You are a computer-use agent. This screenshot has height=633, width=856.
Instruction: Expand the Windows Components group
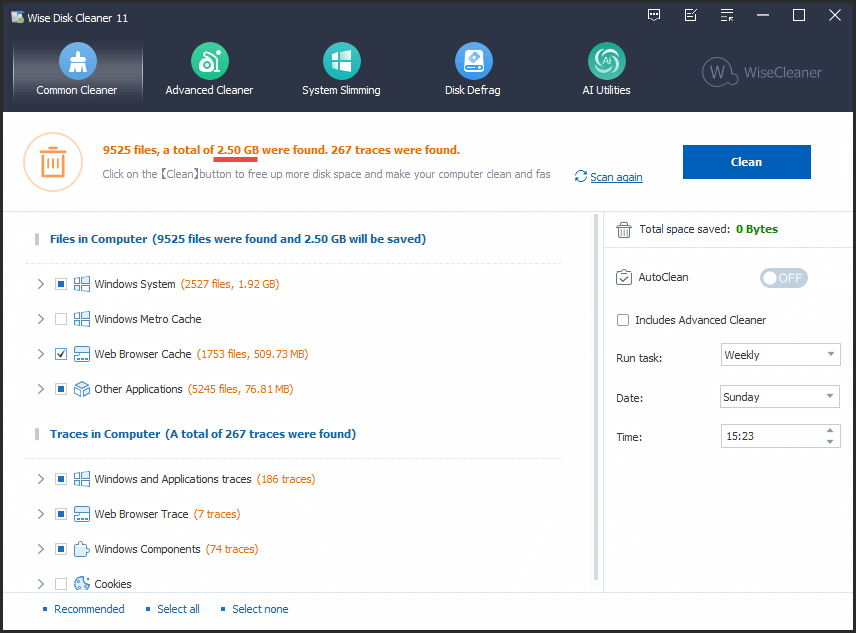click(x=40, y=549)
